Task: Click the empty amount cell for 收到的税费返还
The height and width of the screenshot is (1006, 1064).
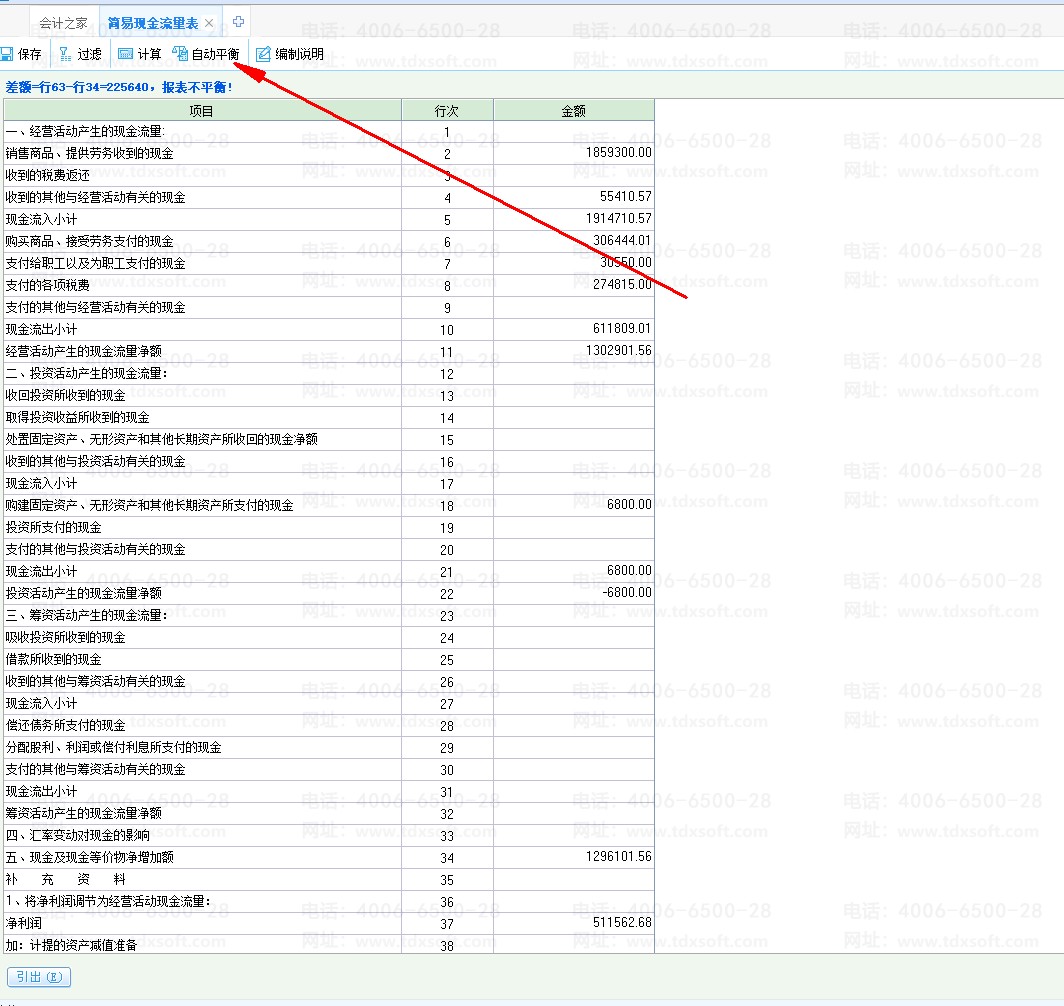Action: [x=573, y=175]
